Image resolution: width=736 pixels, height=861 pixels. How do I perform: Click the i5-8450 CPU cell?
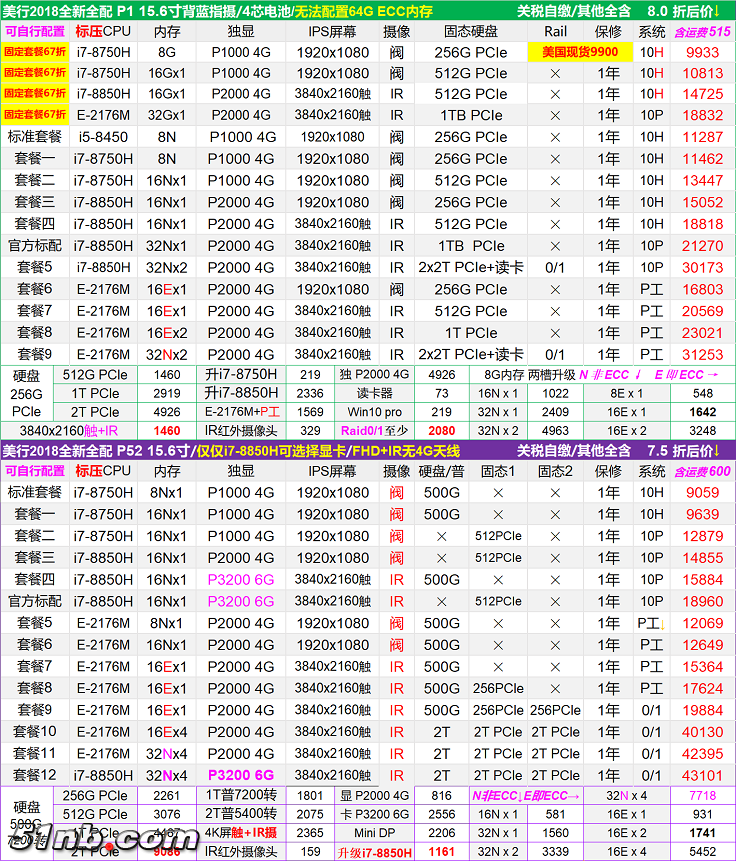point(103,137)
